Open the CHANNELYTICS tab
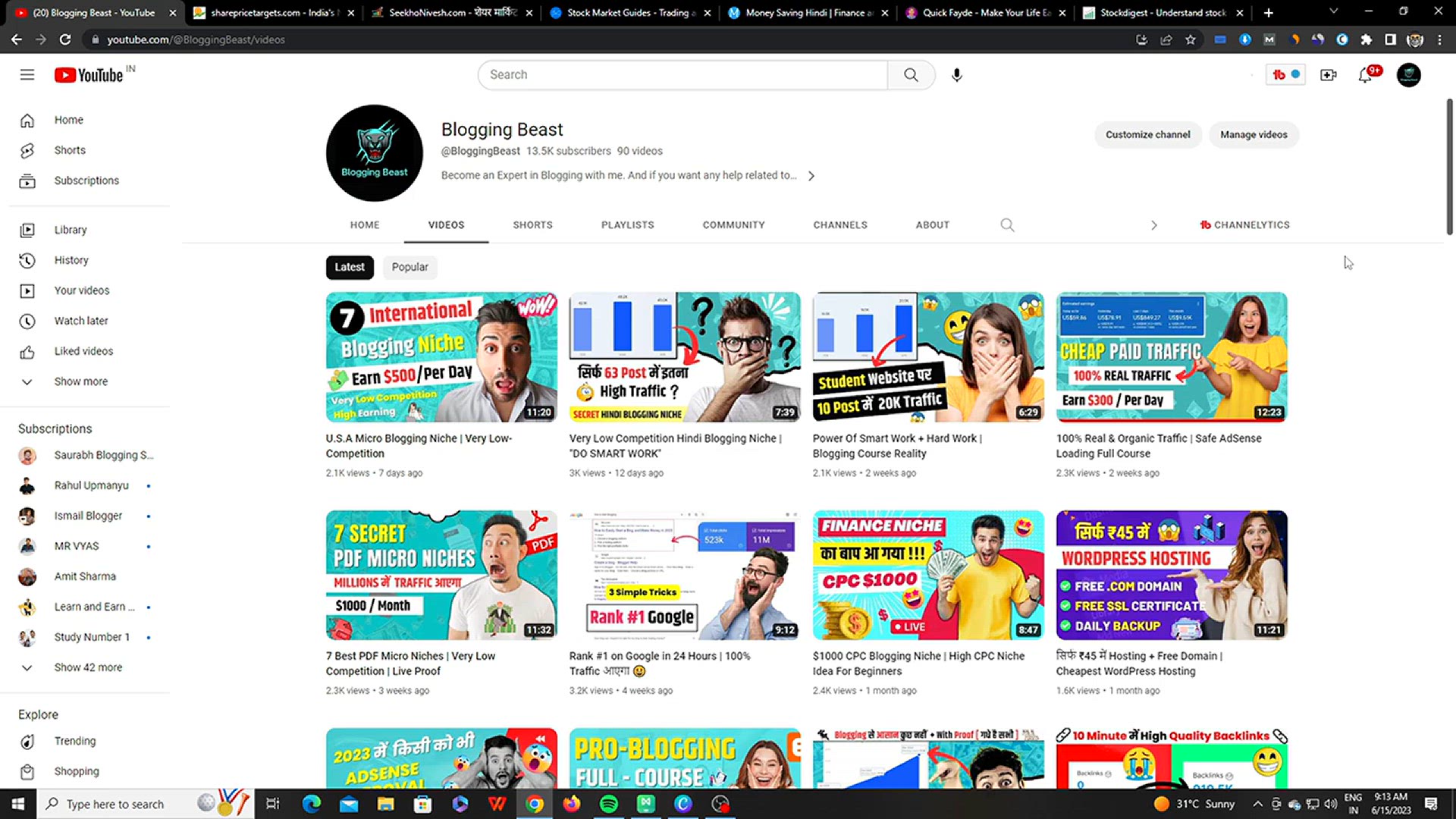Viewport: 1456px width, 819px height. [x=1244, y=224]
